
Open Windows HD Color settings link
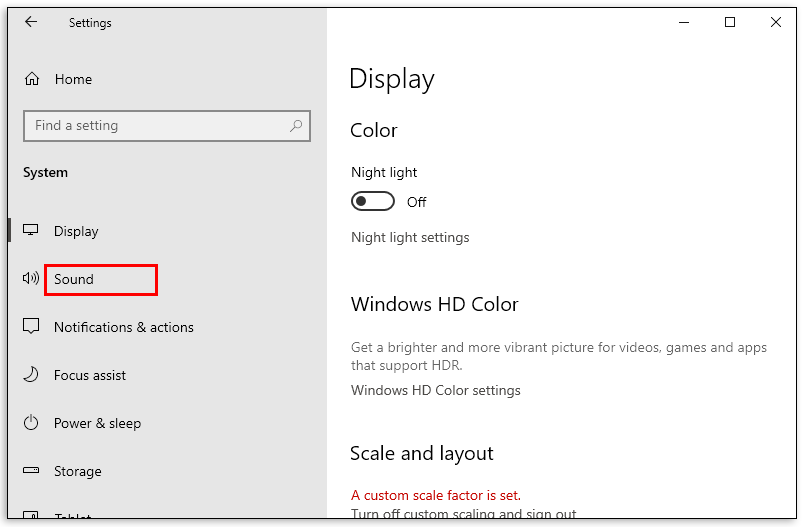coord(435,390)
